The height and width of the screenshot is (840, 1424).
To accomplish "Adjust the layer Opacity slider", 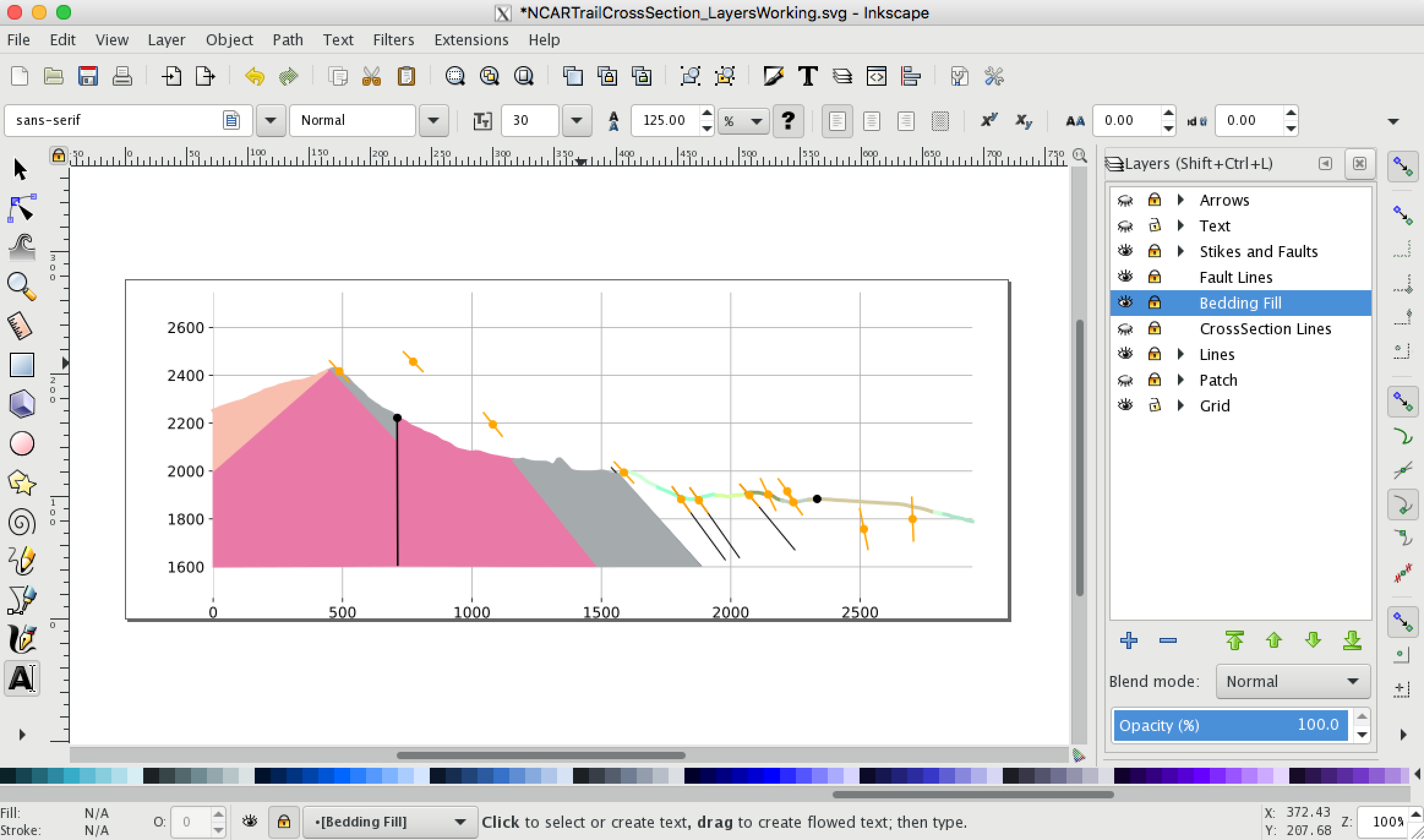I will (x=1229, y=725).
